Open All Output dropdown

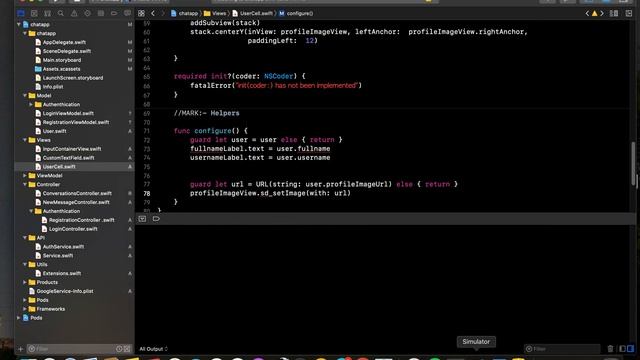tap(153, 349)
